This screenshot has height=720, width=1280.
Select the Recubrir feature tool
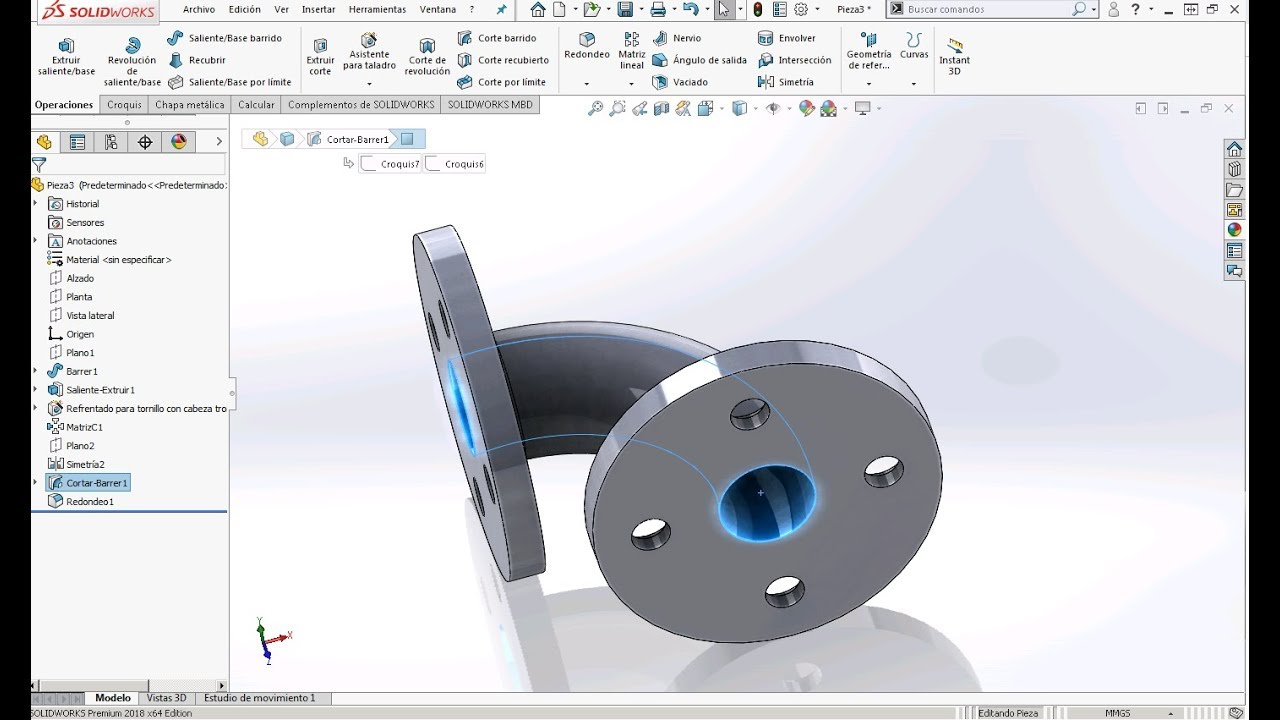[x=197, y=60]
